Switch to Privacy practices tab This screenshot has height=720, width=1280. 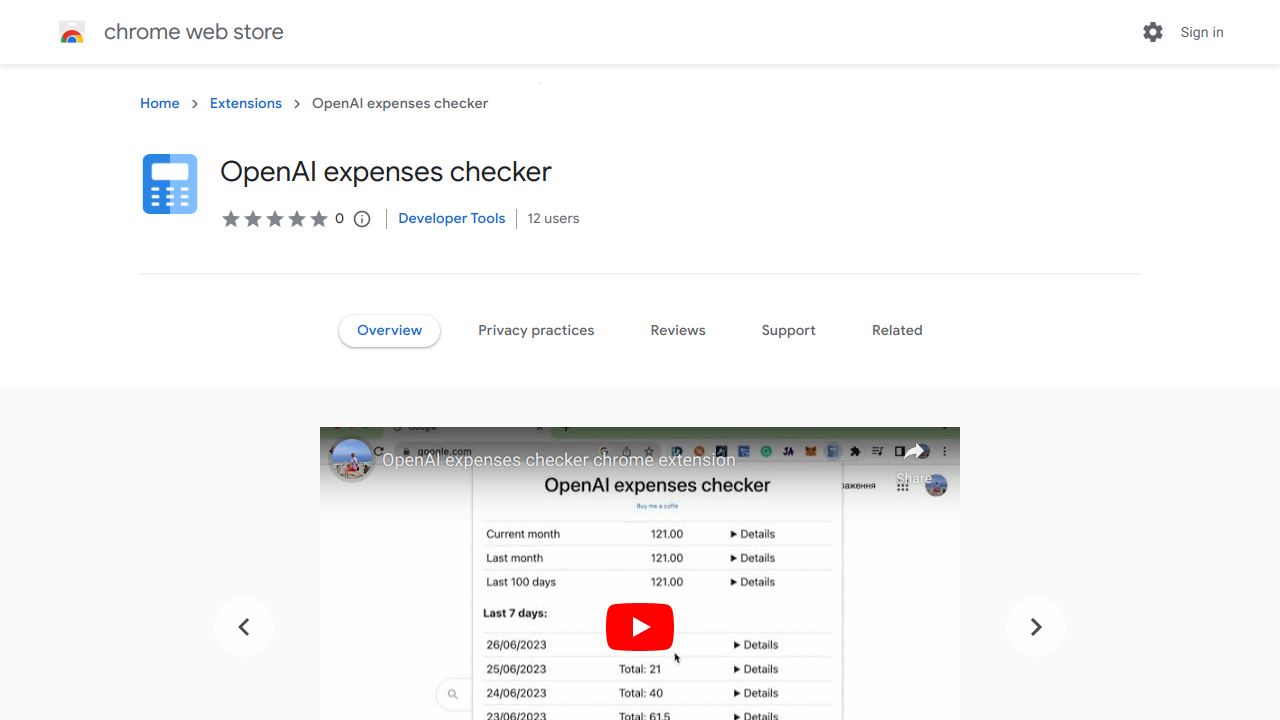pos(536,330)
